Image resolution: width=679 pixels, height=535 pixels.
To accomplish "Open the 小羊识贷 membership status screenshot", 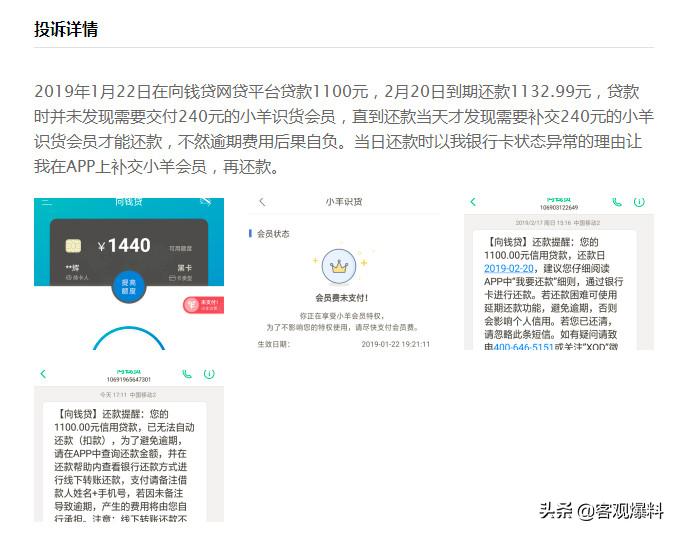I will pyautogui.click(x=344, y=274).
